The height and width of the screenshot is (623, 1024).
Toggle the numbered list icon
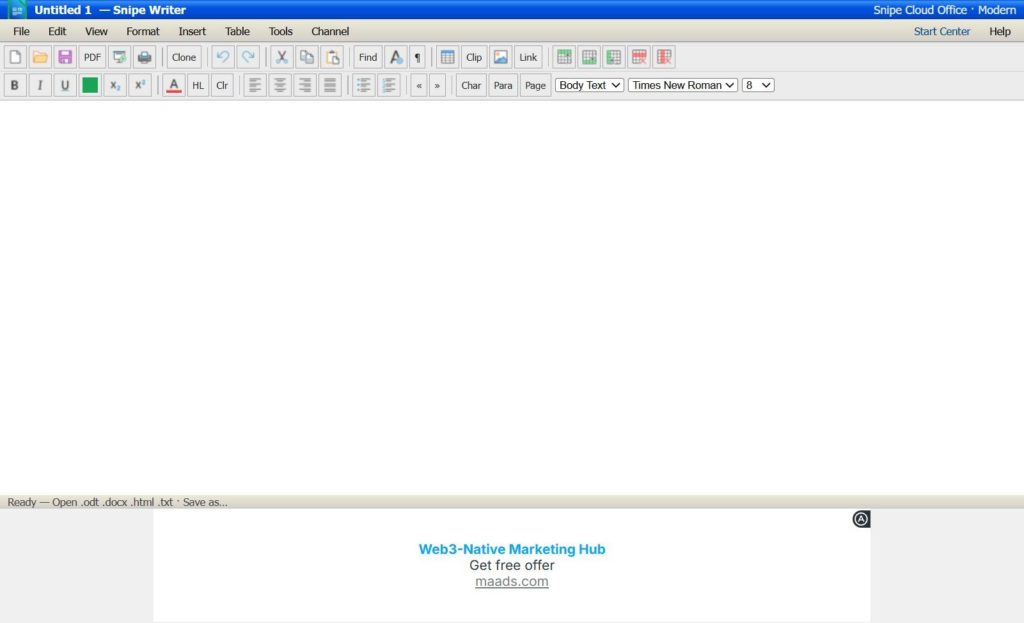coord(389,85)
